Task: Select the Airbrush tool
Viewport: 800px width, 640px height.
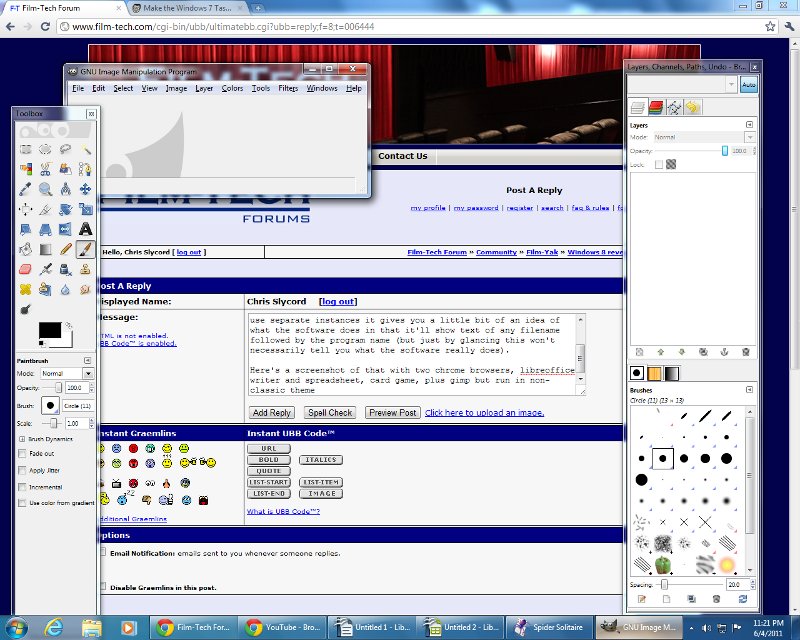Action: pos(45,269)
